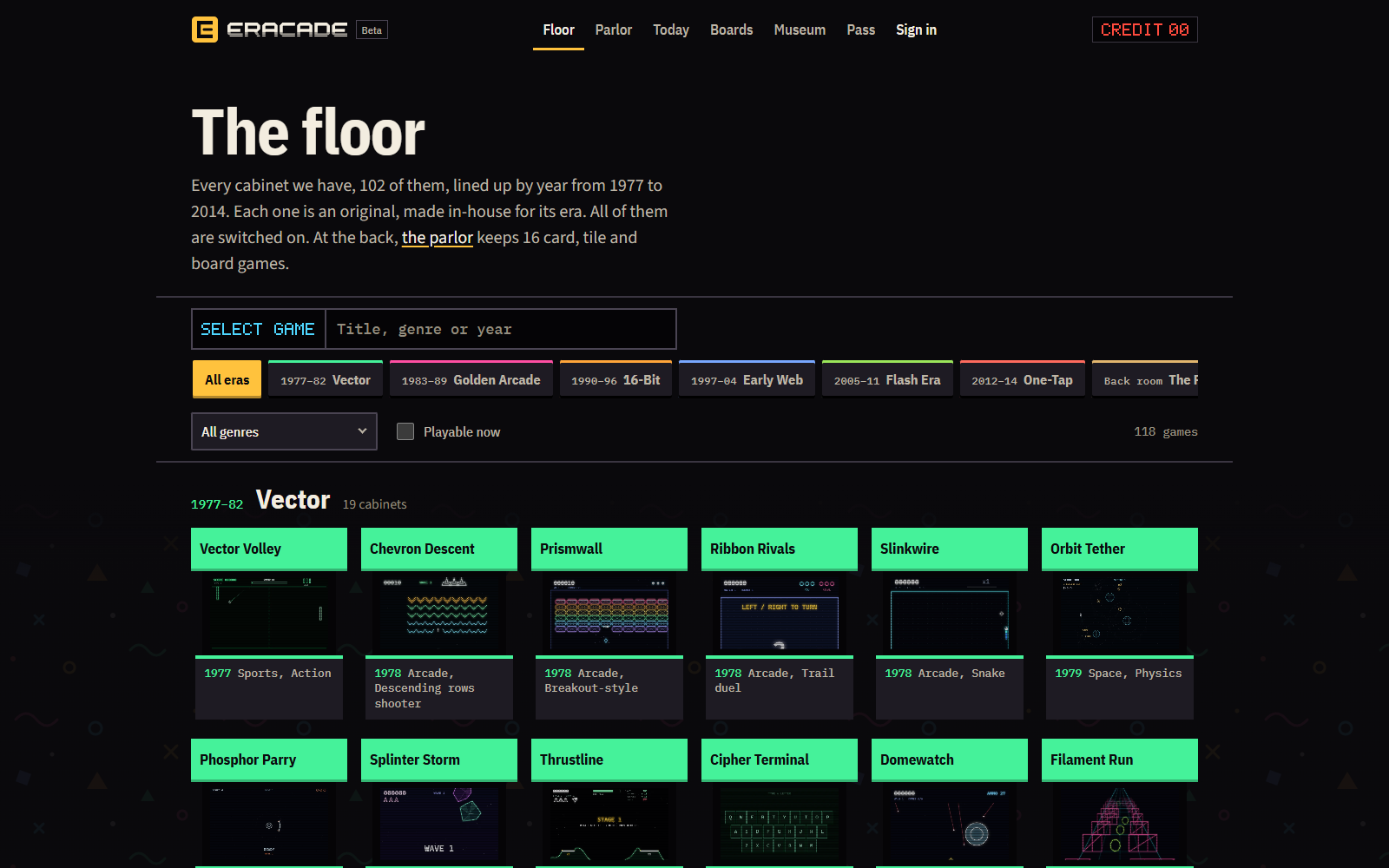The width and height of the screenshot is (1389, 868).
Task: Open the Slinkwire cabinet title
Action: (950, 549)
